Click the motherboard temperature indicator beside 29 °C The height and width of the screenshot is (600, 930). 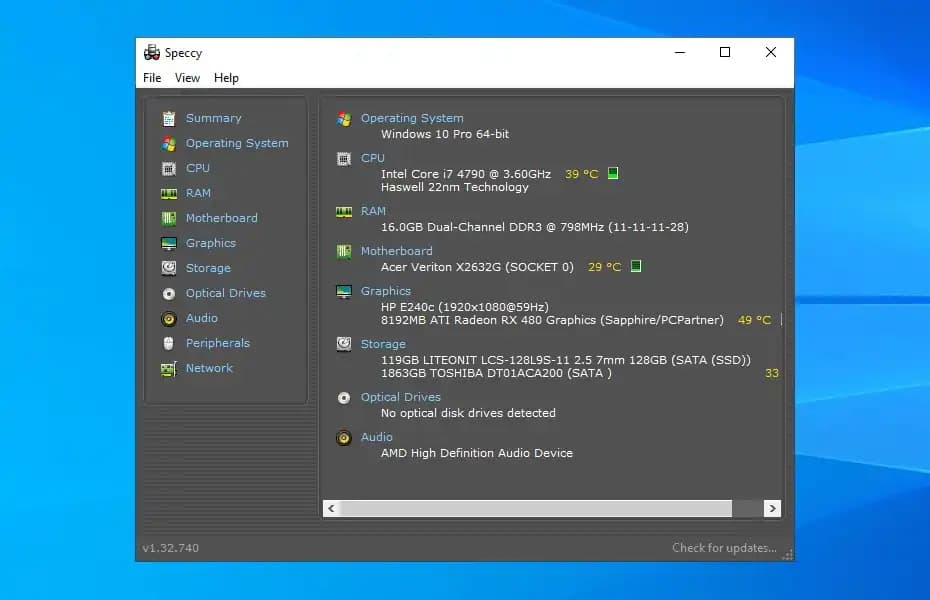point(636,267)
